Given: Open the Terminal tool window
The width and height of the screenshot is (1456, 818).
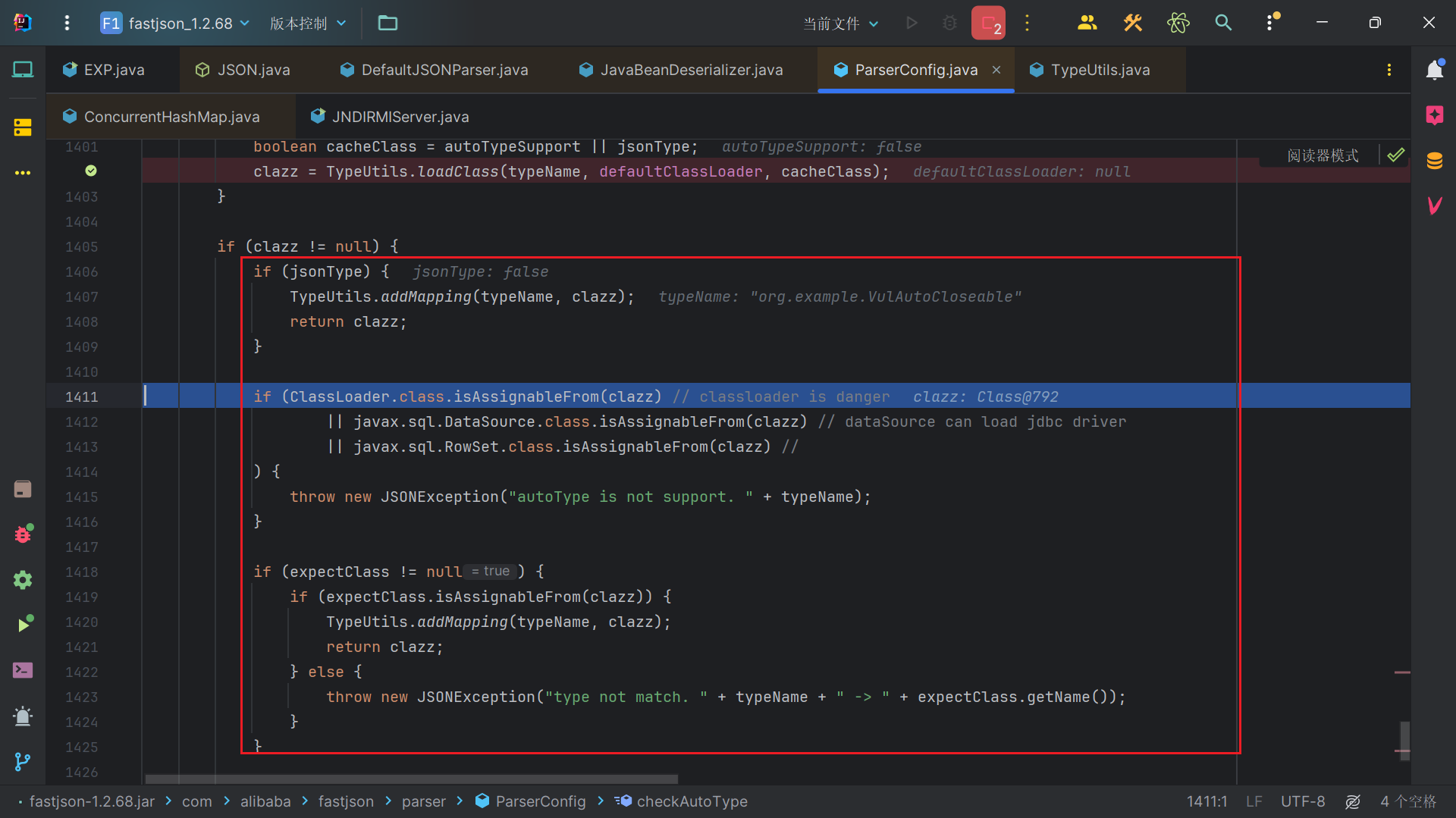Looking at the screenshot, I should [x=23, y=670].
